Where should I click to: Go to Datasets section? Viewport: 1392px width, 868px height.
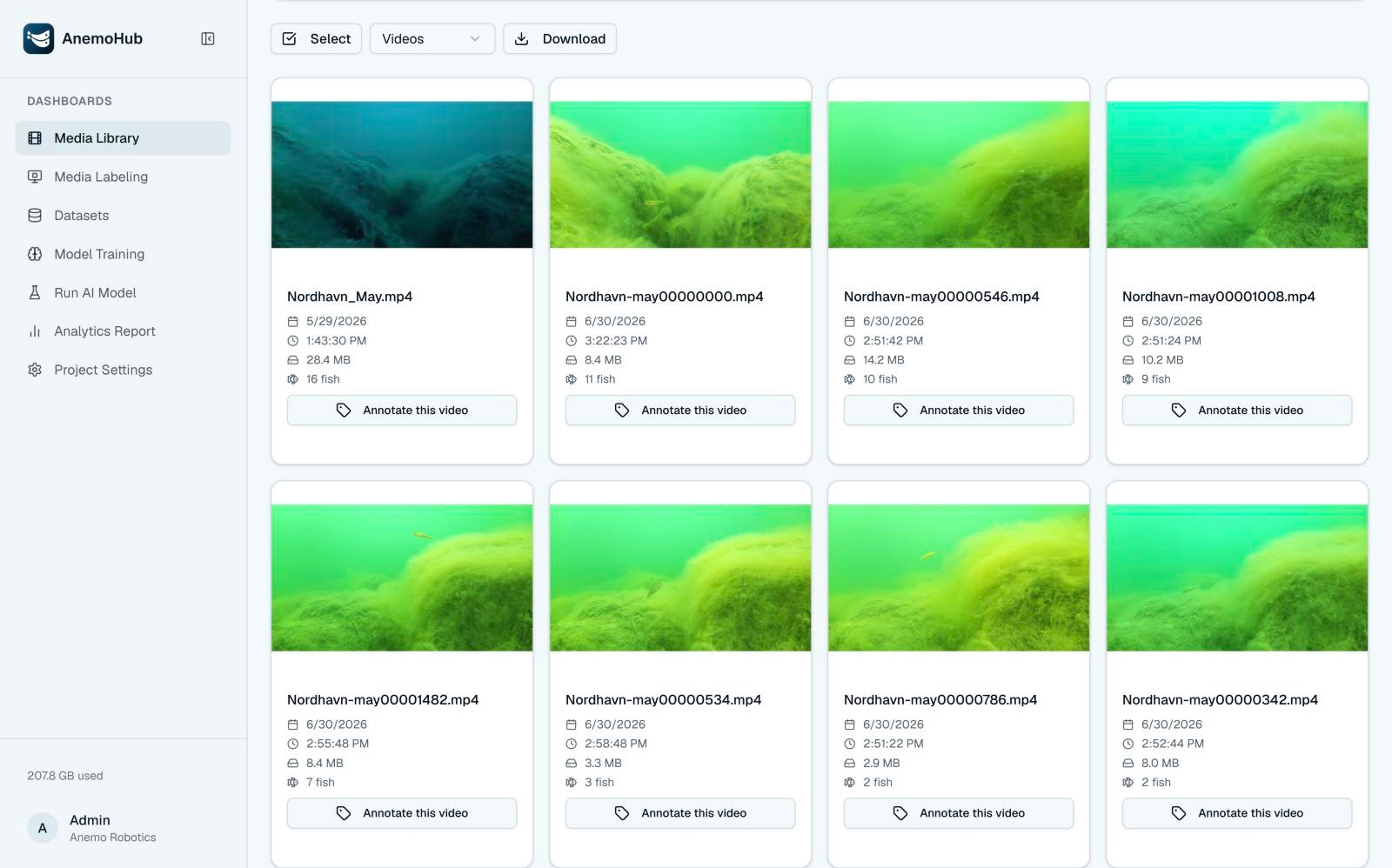pyautogui.click(x=123, y=216)
